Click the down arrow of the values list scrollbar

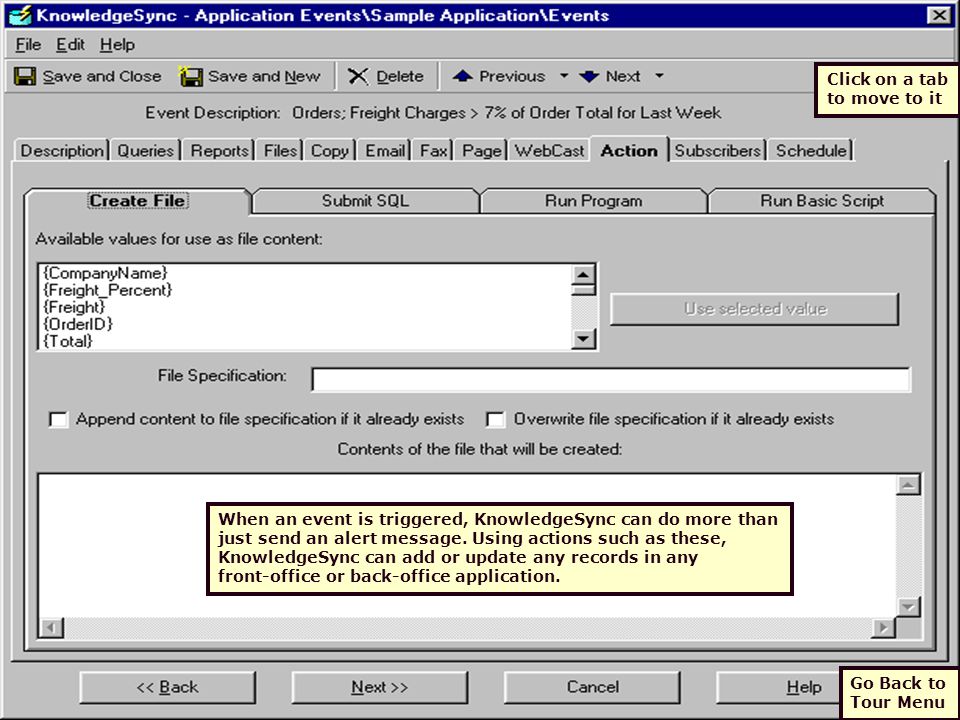(583, 339)
